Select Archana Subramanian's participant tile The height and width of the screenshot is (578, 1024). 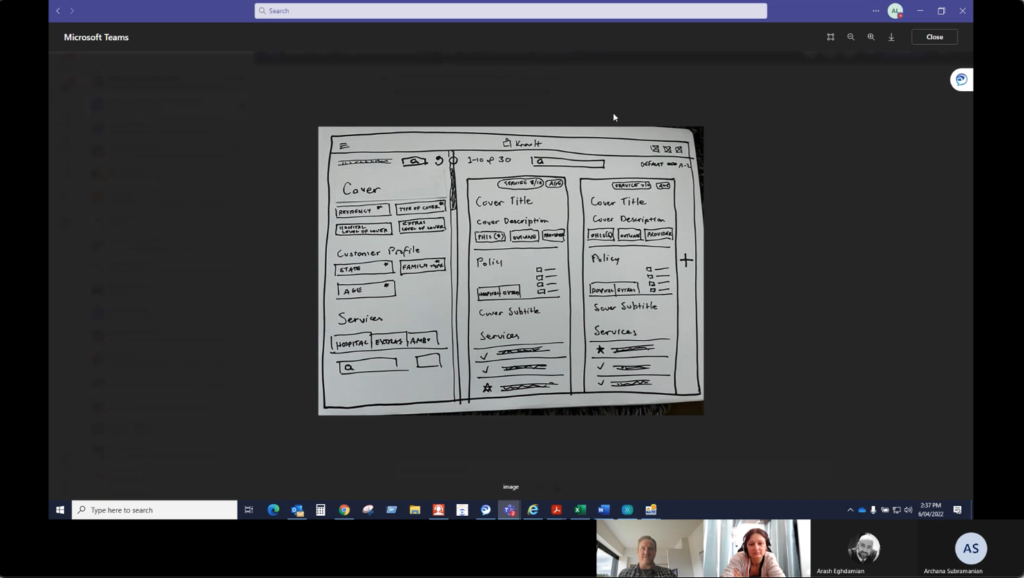[x=970, y=549]
